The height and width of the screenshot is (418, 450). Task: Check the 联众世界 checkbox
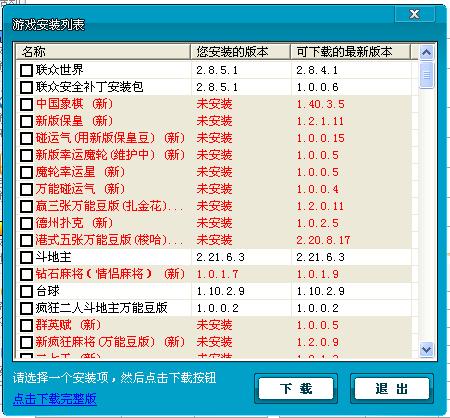[26, 70]
